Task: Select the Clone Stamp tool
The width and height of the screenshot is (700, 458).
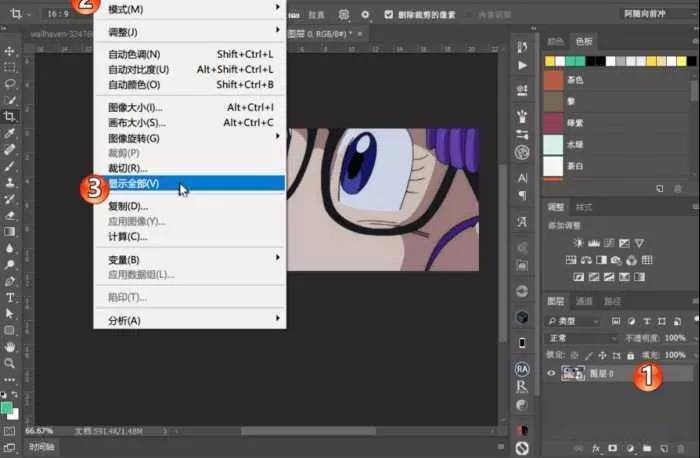Action: [9, 183]
